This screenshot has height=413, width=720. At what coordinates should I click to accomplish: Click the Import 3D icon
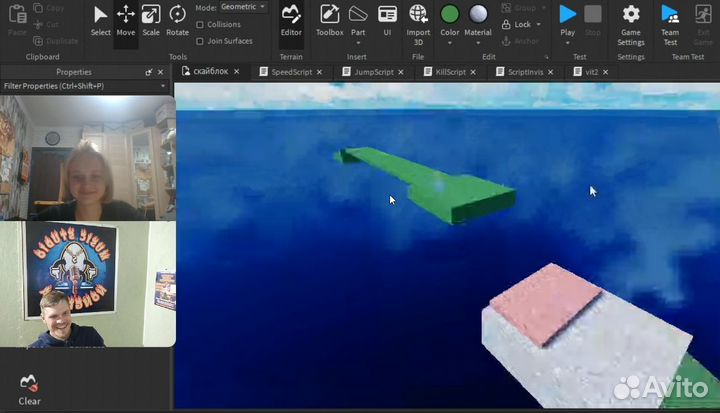point(418,19)
